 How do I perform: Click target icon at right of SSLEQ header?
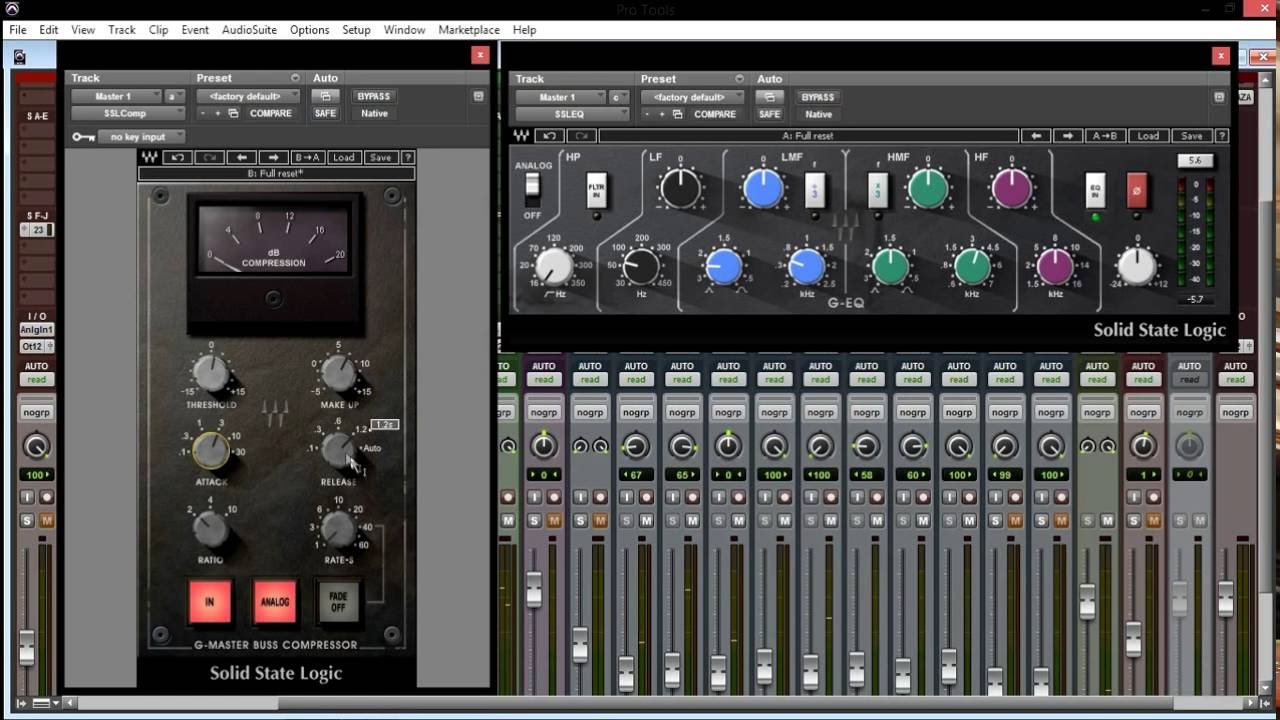1219,97
